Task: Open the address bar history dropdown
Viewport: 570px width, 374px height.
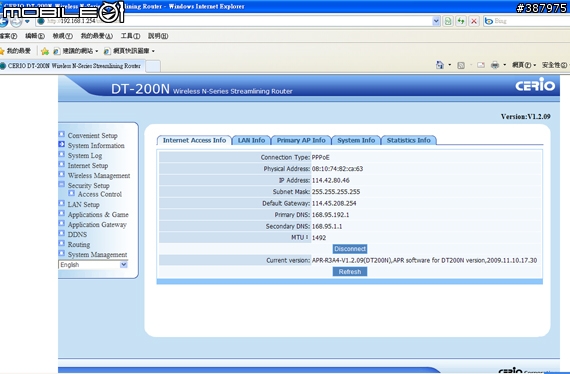Action: tap(436, 21)
